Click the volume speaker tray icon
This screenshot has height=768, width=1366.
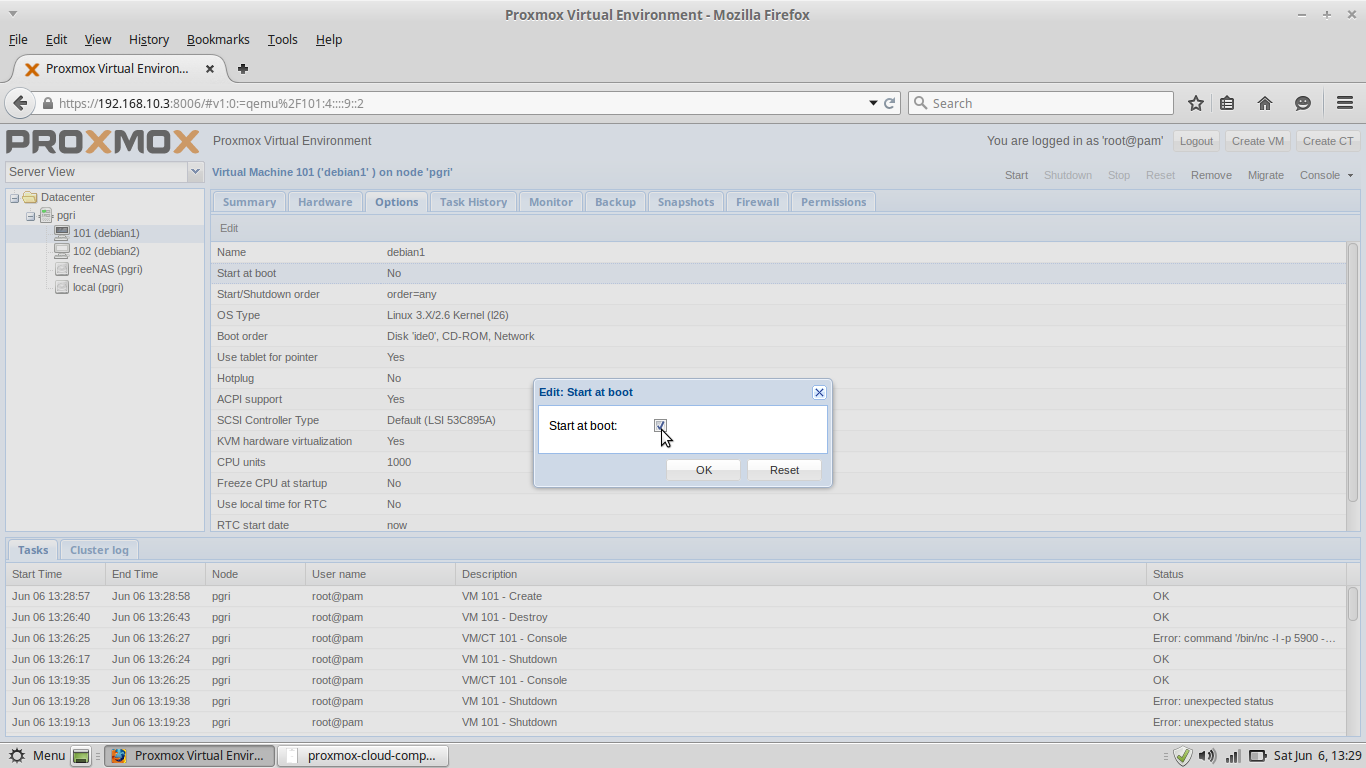pyautogui.click(x=1207, y=756)
